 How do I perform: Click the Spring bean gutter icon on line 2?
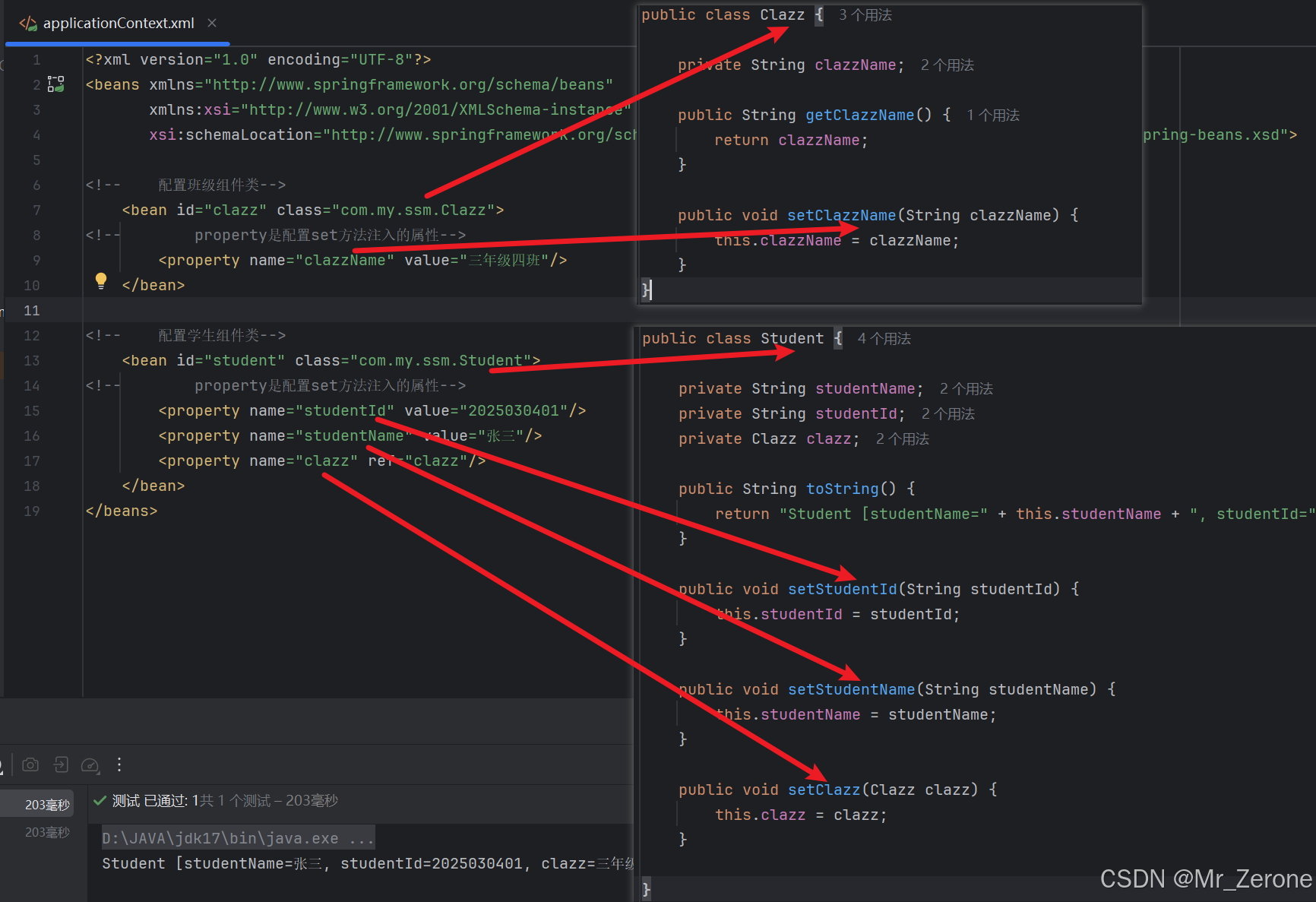55,84
